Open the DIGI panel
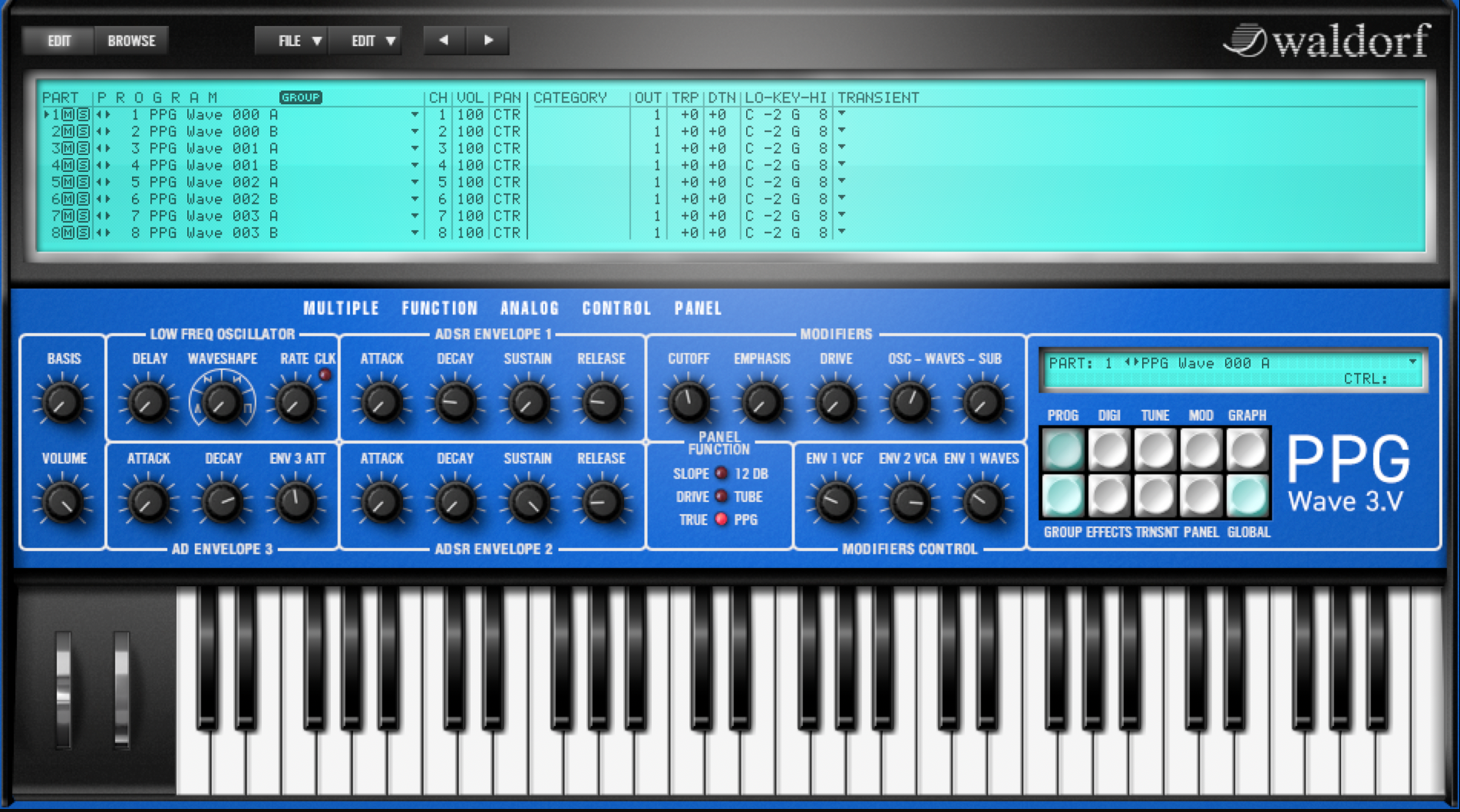This screenshot has height=812, width=1460. pos(1108,449)
